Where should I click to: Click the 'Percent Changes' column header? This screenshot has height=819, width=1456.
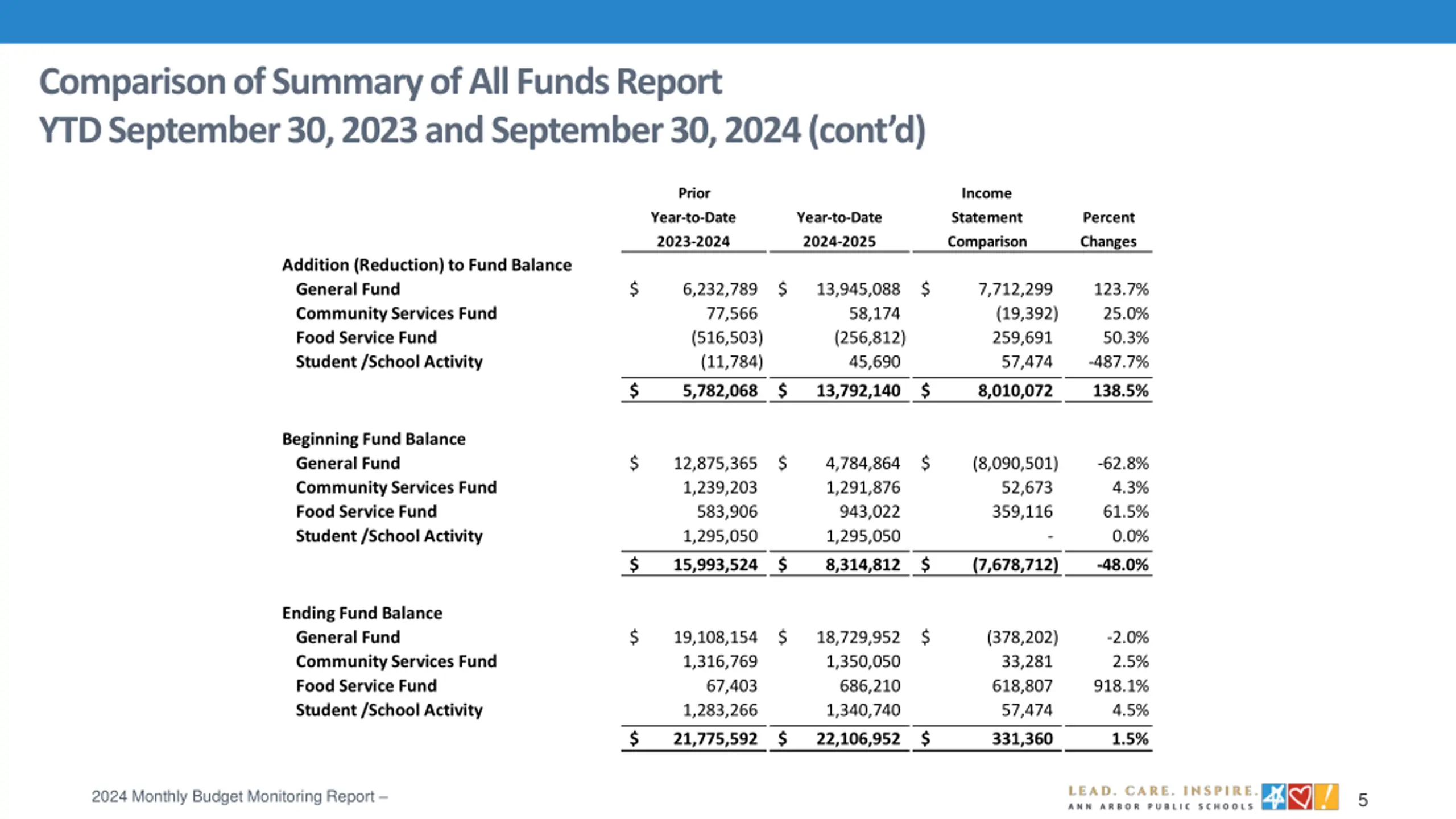point(1108,229)
